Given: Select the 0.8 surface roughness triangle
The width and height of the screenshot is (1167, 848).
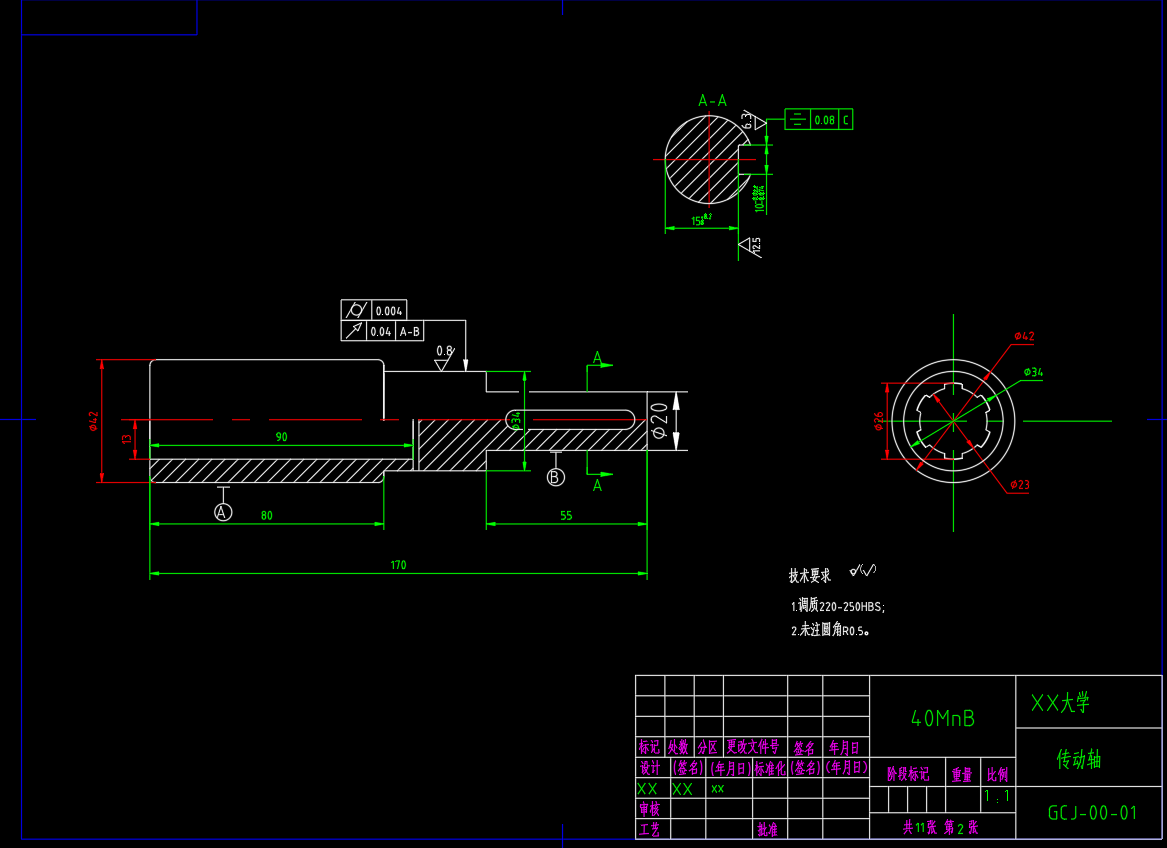Looking at the screenshot, I should [x=442, y=363].
